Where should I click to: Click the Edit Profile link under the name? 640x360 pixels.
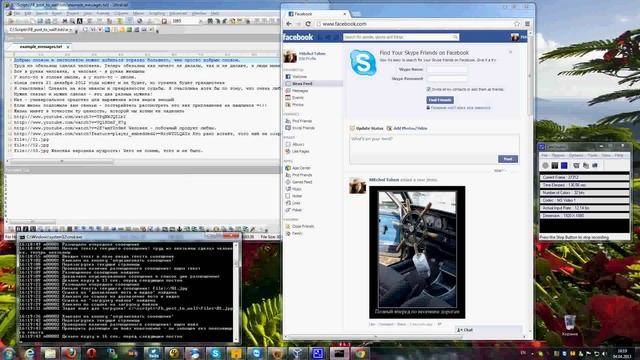pos(307,59)
